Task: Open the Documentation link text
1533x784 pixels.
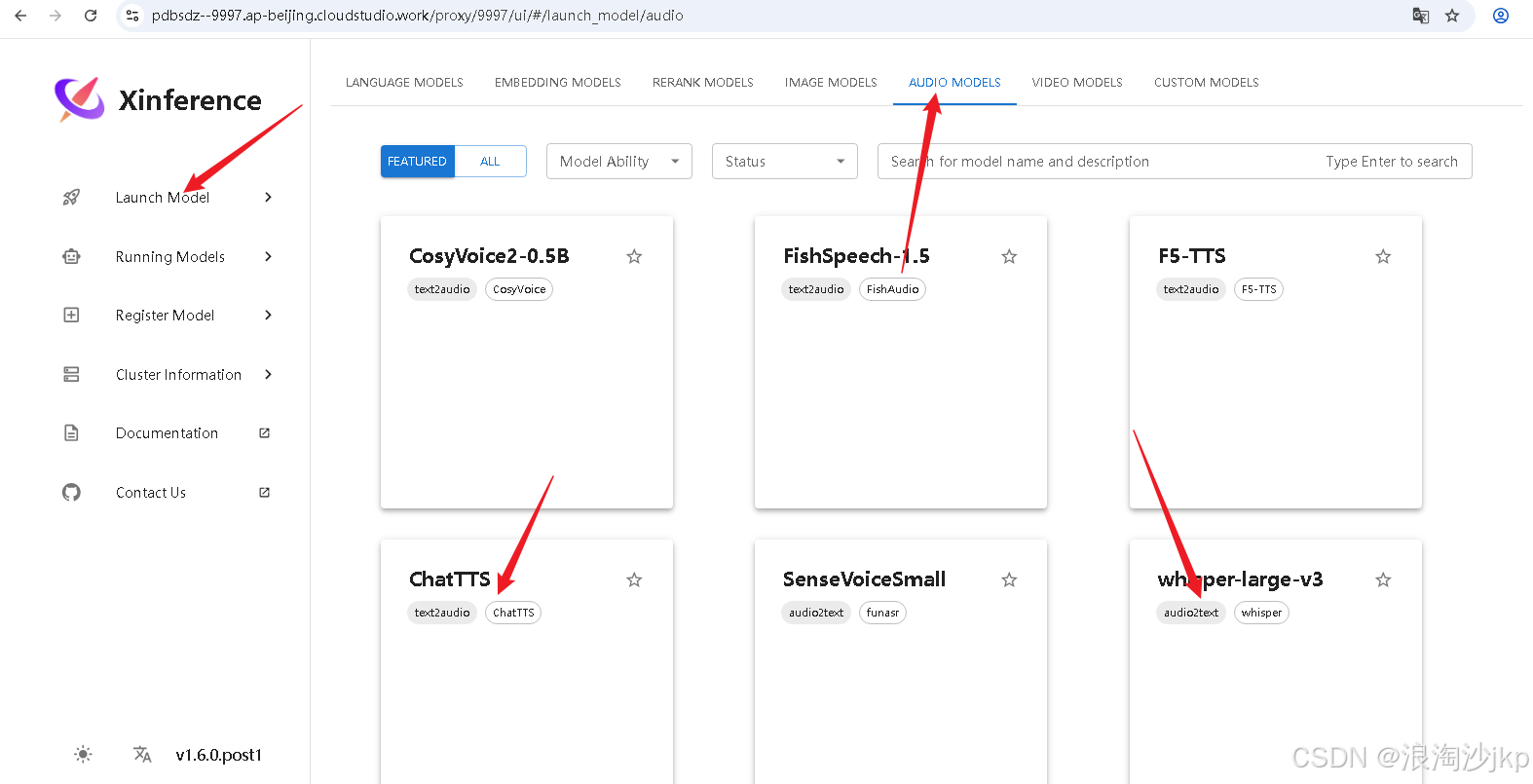Action: 168,432
